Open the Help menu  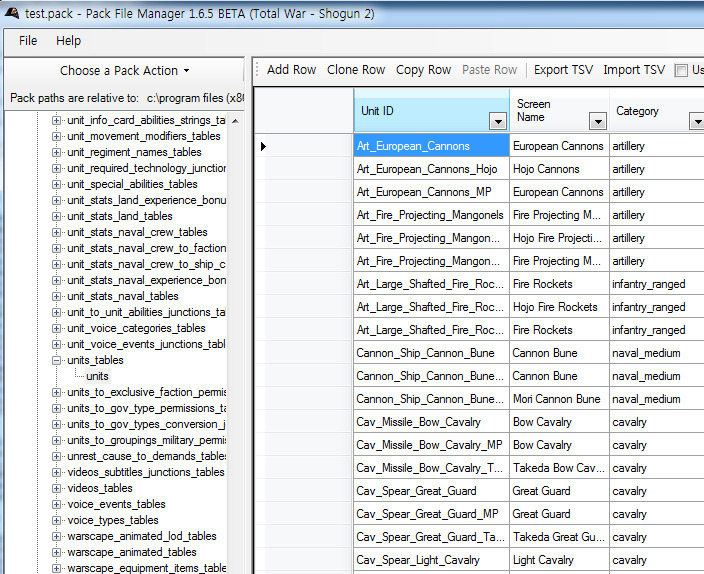[68, 41]
